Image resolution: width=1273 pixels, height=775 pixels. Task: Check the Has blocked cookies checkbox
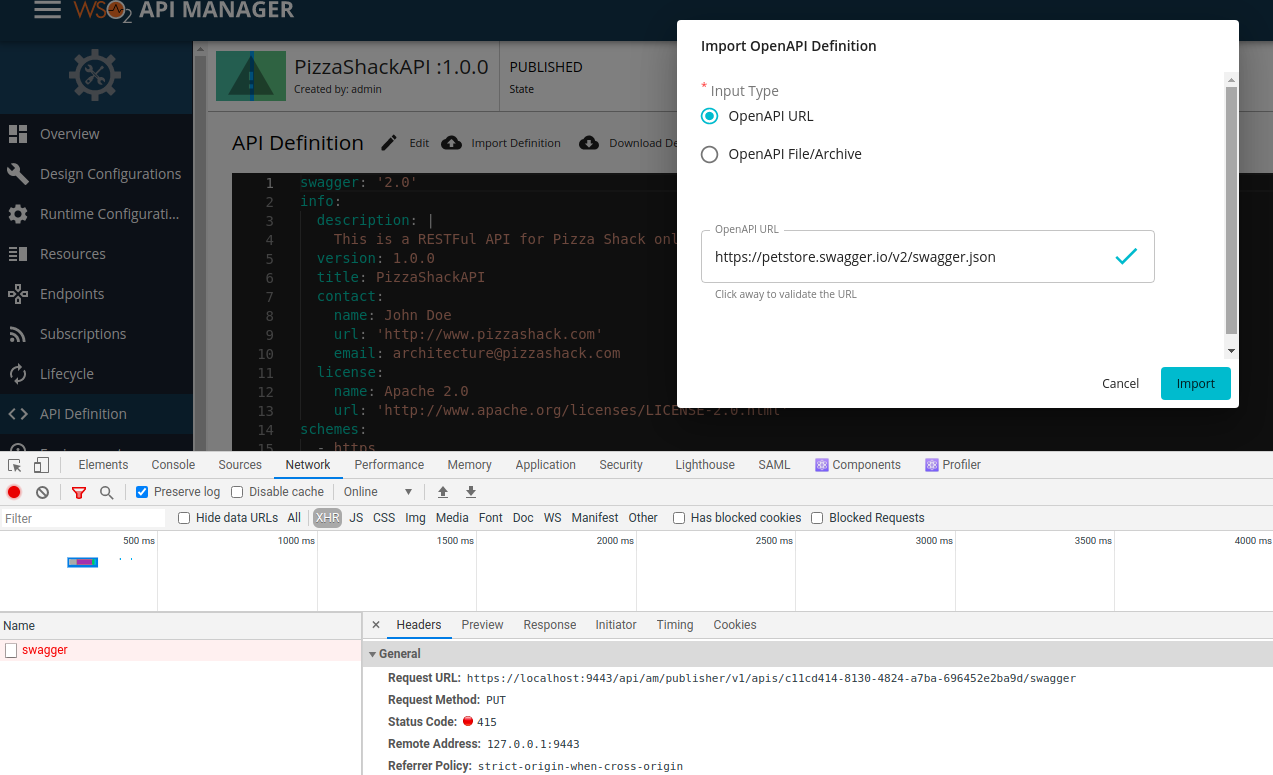click(x=679, y=518)
